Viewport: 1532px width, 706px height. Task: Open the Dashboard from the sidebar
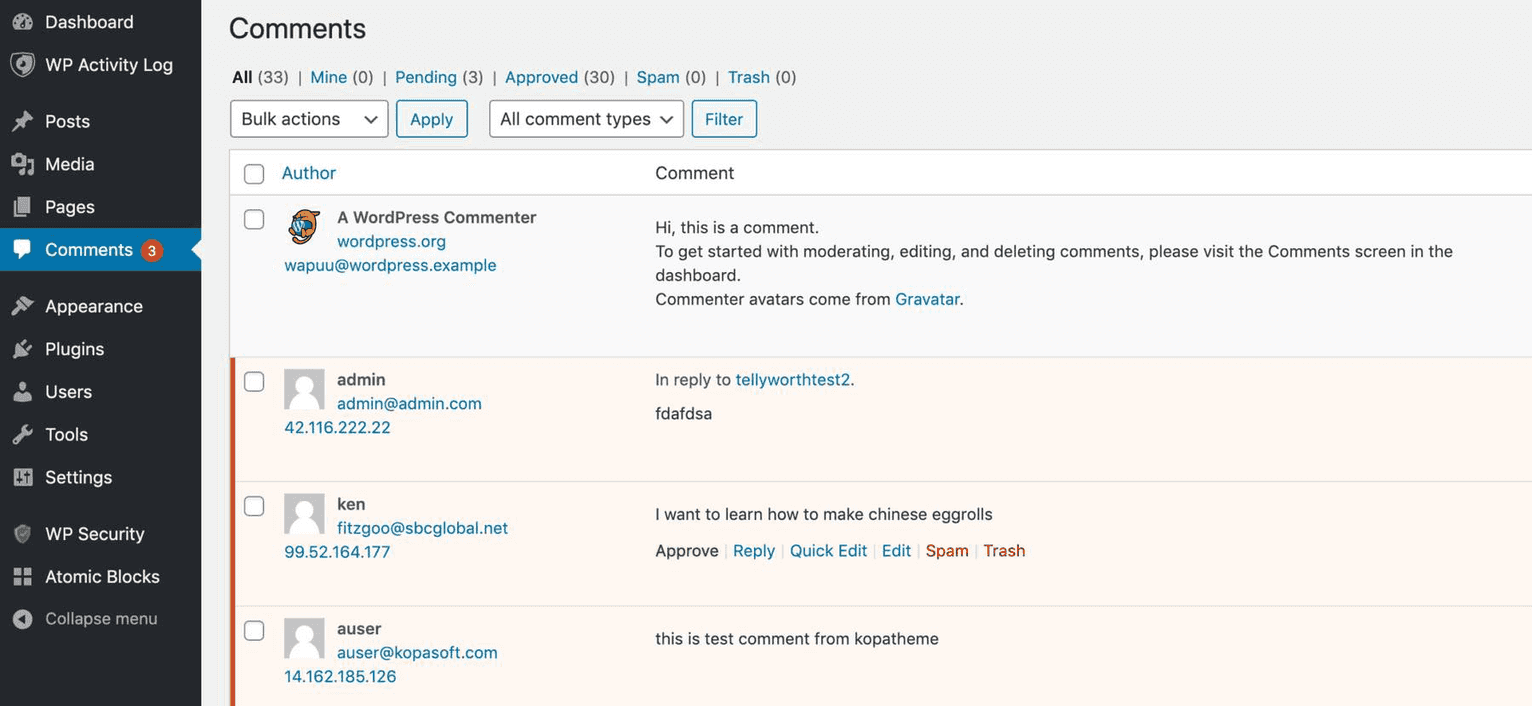88,21
